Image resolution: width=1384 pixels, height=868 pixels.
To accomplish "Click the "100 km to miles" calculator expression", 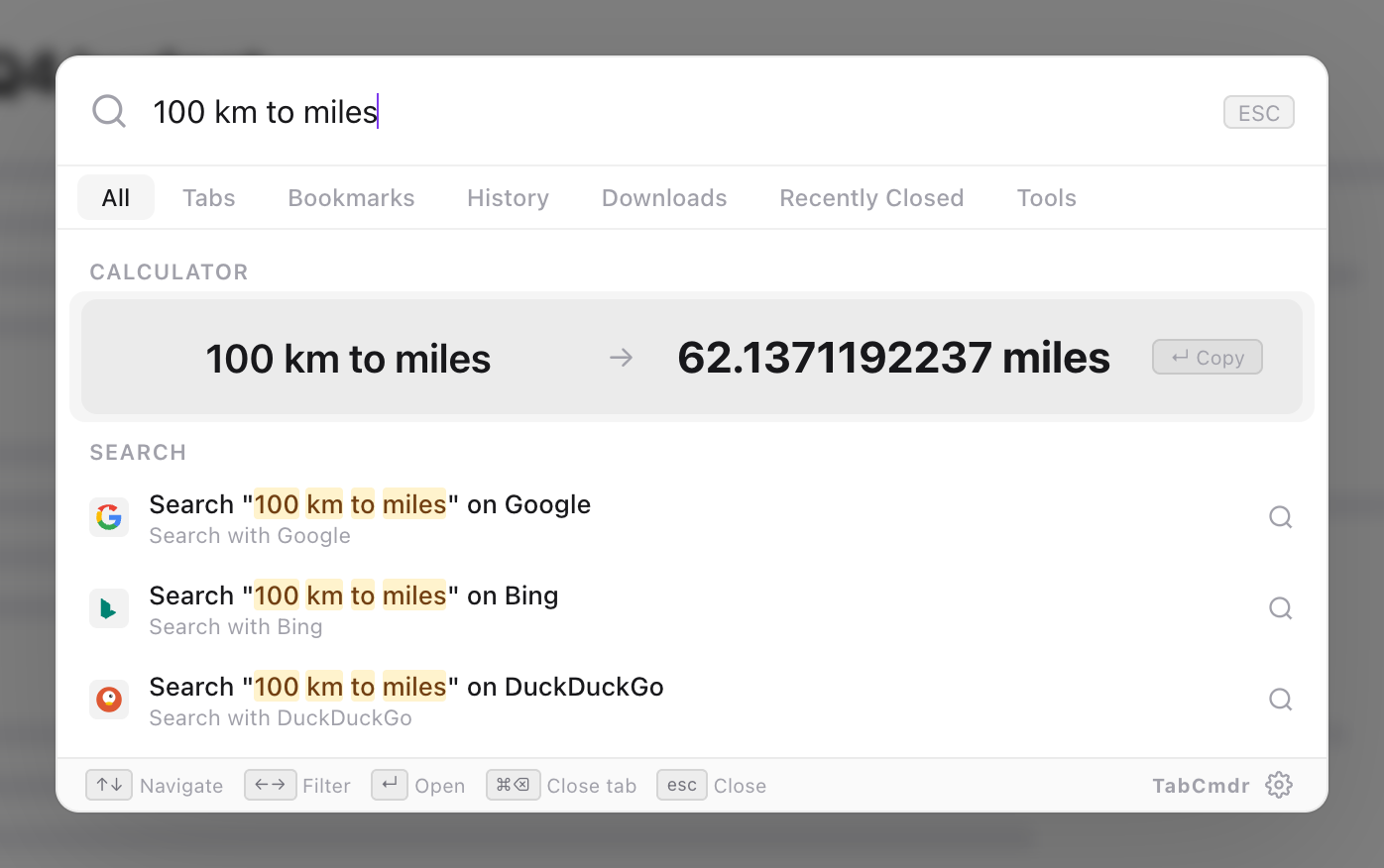I will click(x=348, y=359).
